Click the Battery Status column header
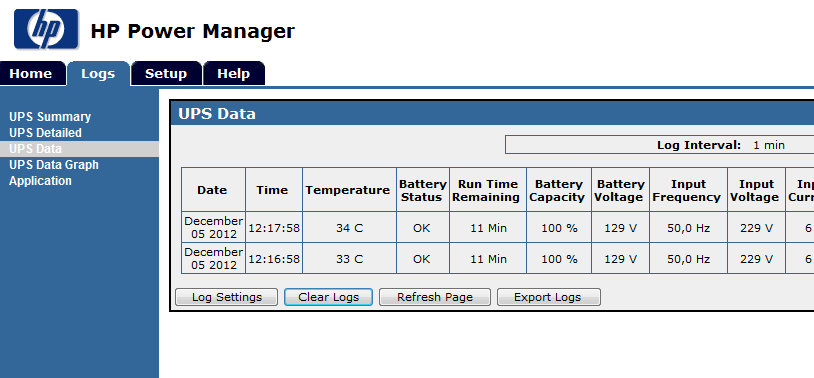Viewport: 814px width, 378px height. point(423,190)
